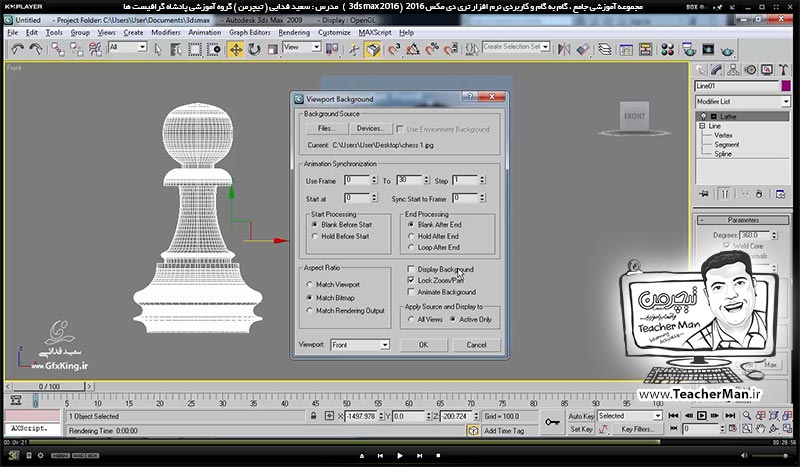Open Select by Name tool

[176, 49]
